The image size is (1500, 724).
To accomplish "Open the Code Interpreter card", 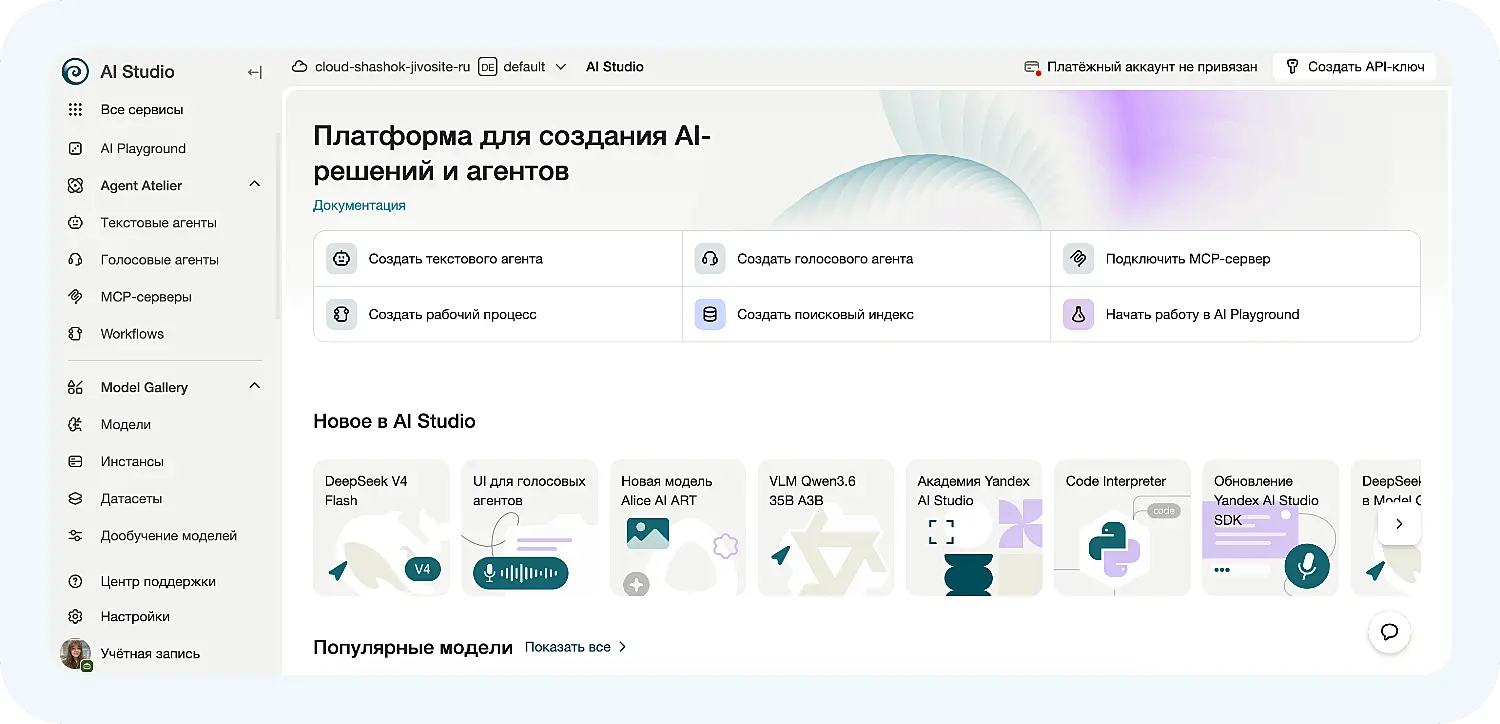I will click(1122, 528).
